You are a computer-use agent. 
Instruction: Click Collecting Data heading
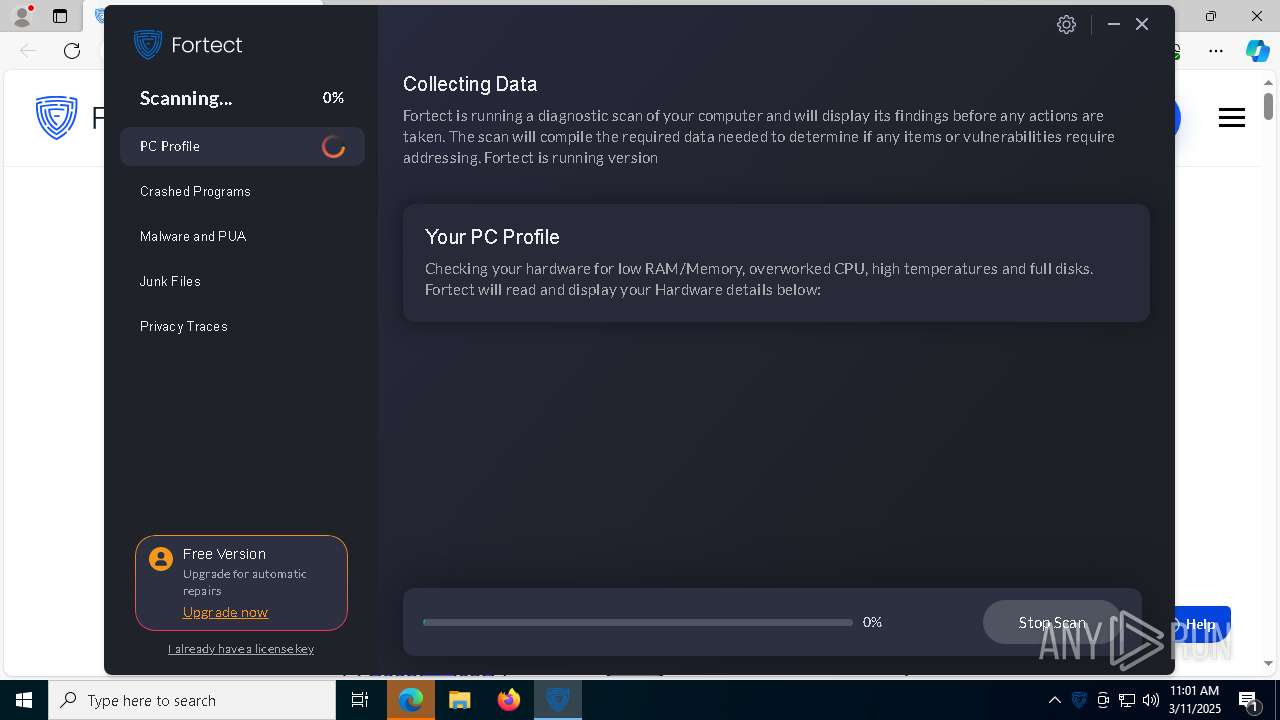coord(470,84)
